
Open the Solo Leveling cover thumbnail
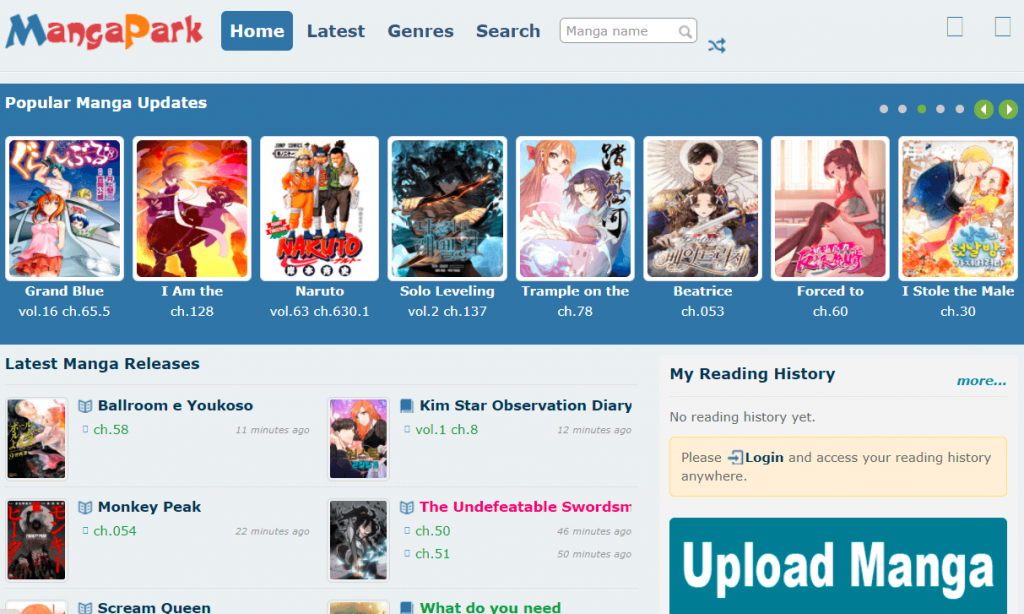click(447, 208)
